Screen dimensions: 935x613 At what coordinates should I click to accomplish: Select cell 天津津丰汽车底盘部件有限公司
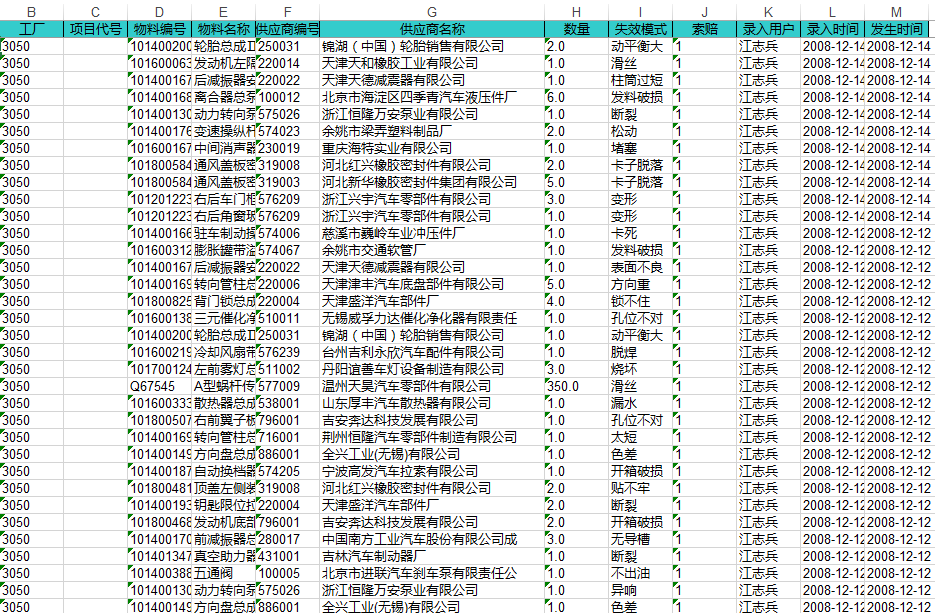(432, 284)
